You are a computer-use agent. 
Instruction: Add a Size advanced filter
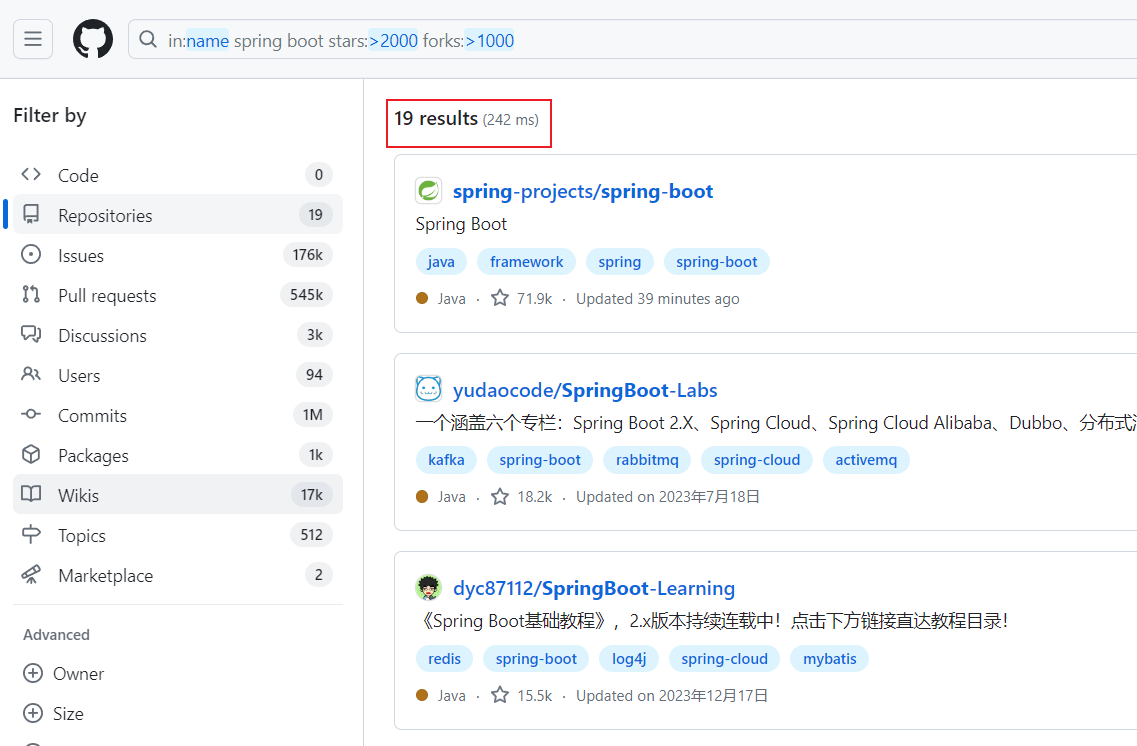tap(54, 713)
